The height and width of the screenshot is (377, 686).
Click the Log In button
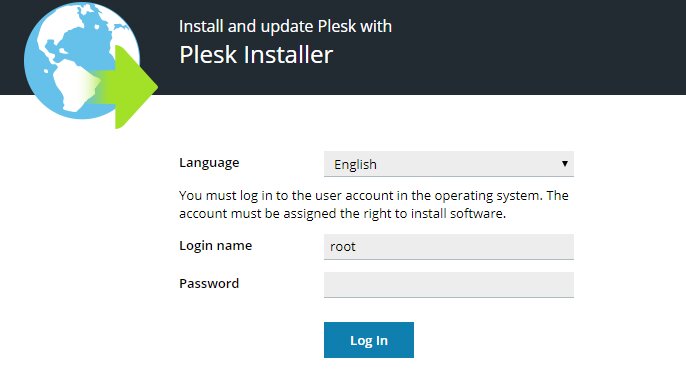369,340
